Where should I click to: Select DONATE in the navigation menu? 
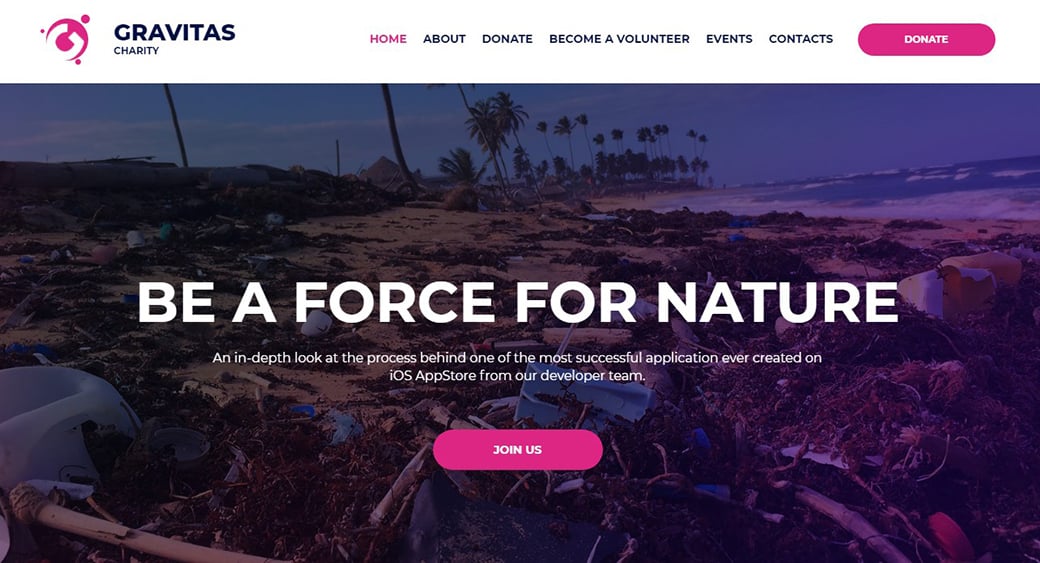pos(507,39)
